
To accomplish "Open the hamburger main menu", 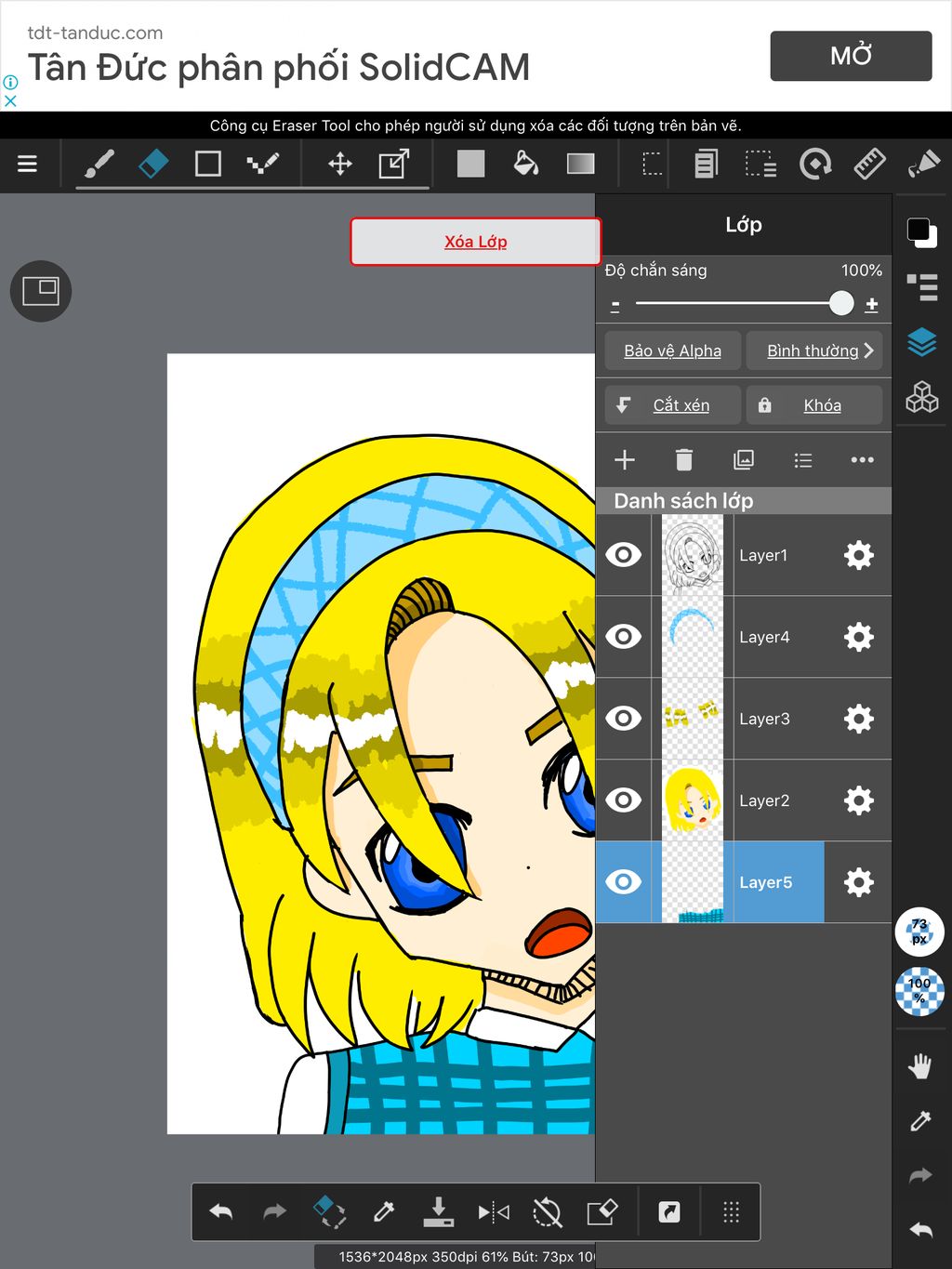I will click(x=28, y=165).
